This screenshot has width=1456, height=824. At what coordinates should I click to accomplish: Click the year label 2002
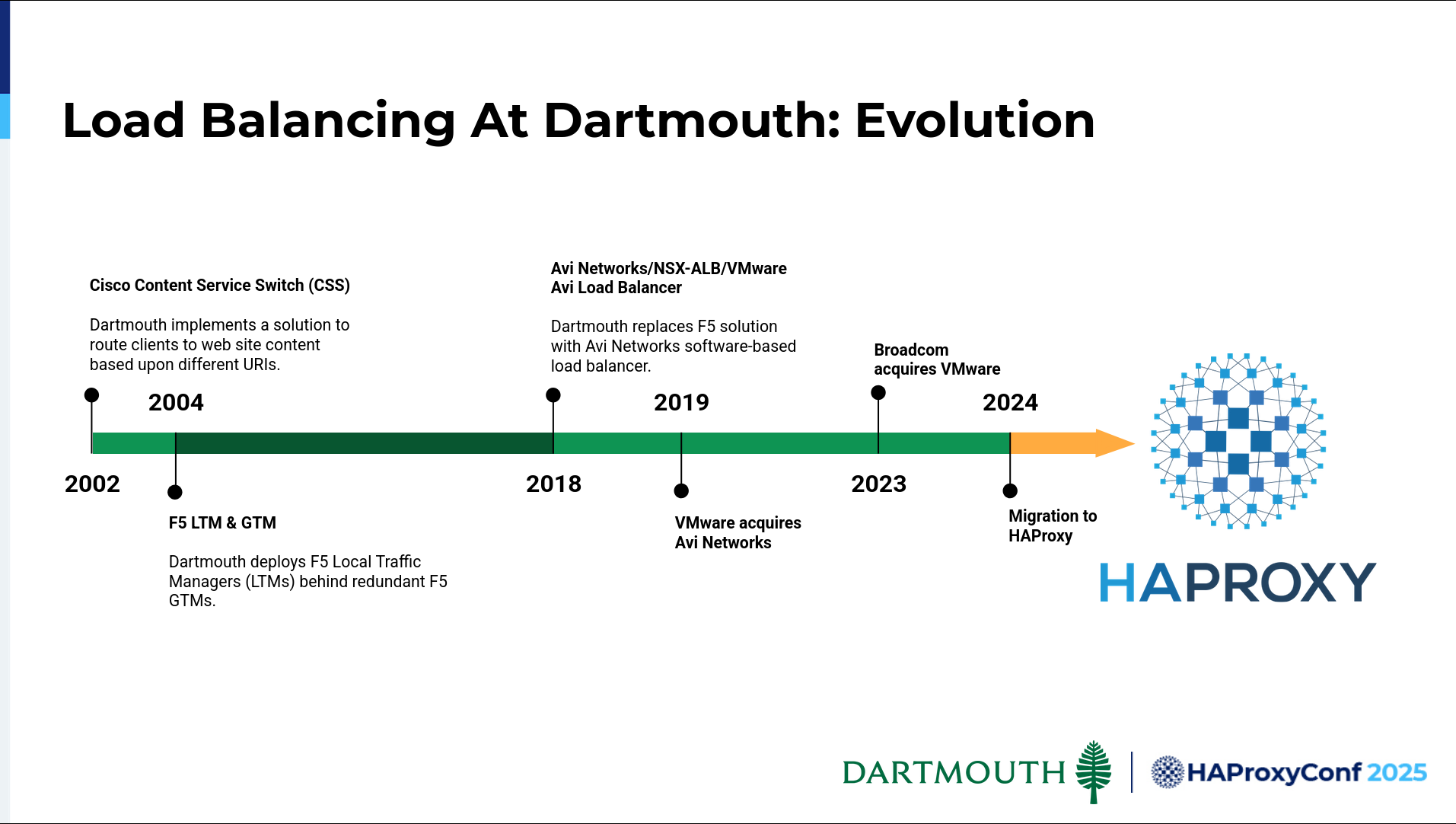tap(92, 484)
